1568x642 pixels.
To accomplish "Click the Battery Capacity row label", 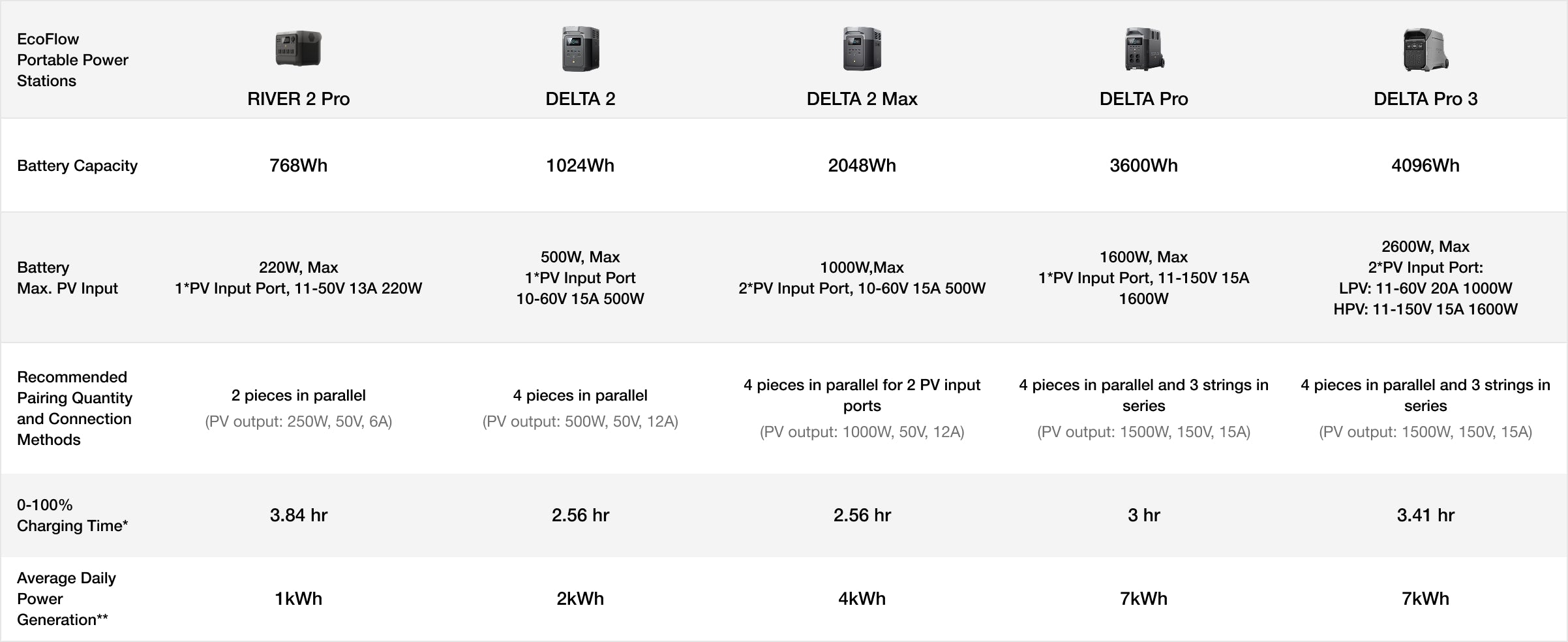I will 77,166.
